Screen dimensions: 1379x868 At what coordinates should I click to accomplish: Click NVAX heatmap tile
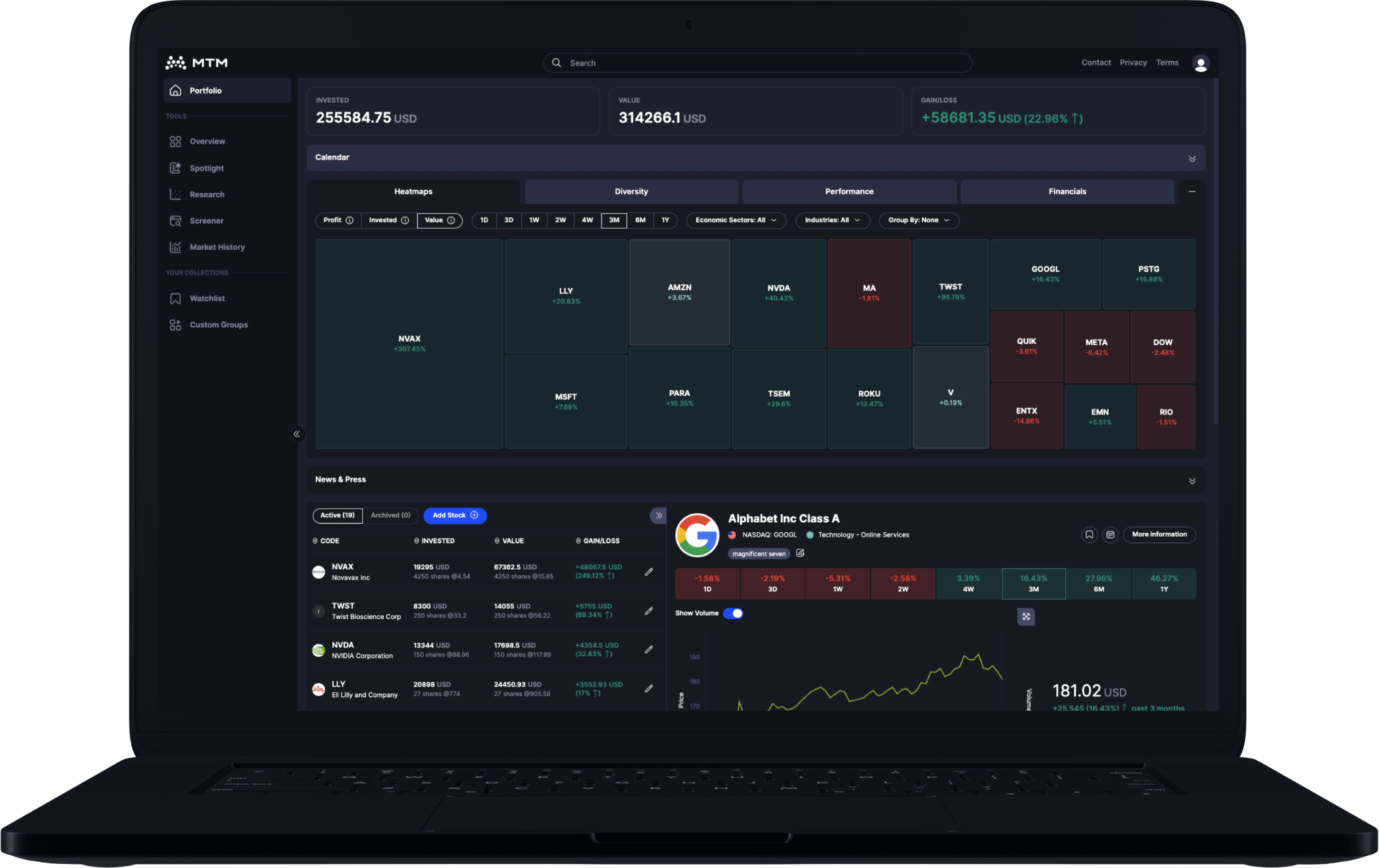409,344
